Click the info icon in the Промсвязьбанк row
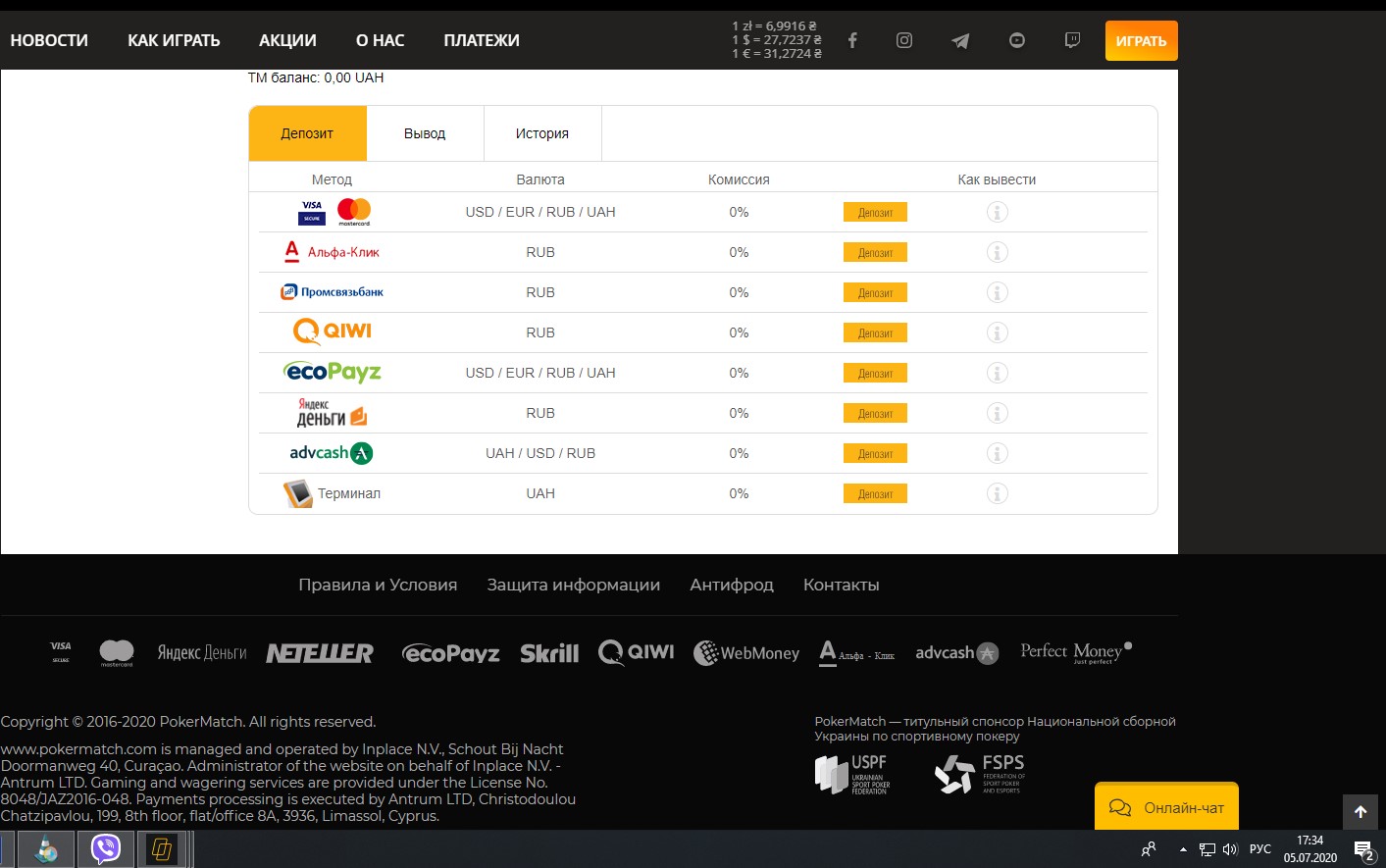 click(x=997, y=292)
